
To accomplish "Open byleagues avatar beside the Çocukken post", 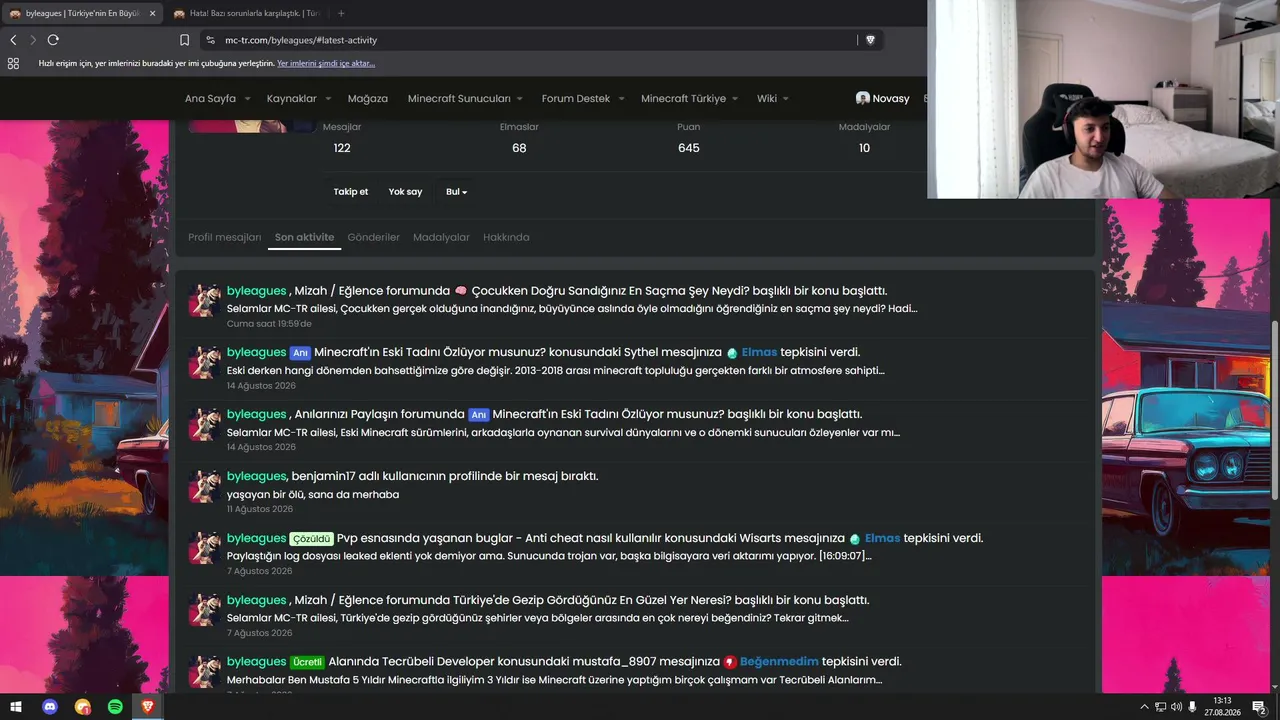I will click(205, 300).
